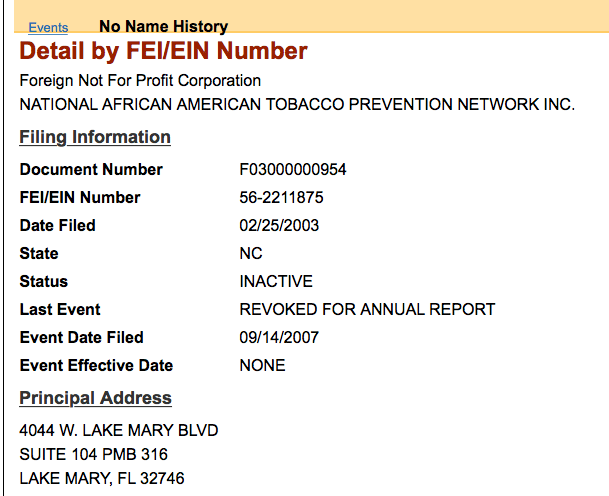Click the Last Event field label
This screenshot has height=496, width=609.
click(60, 309)
